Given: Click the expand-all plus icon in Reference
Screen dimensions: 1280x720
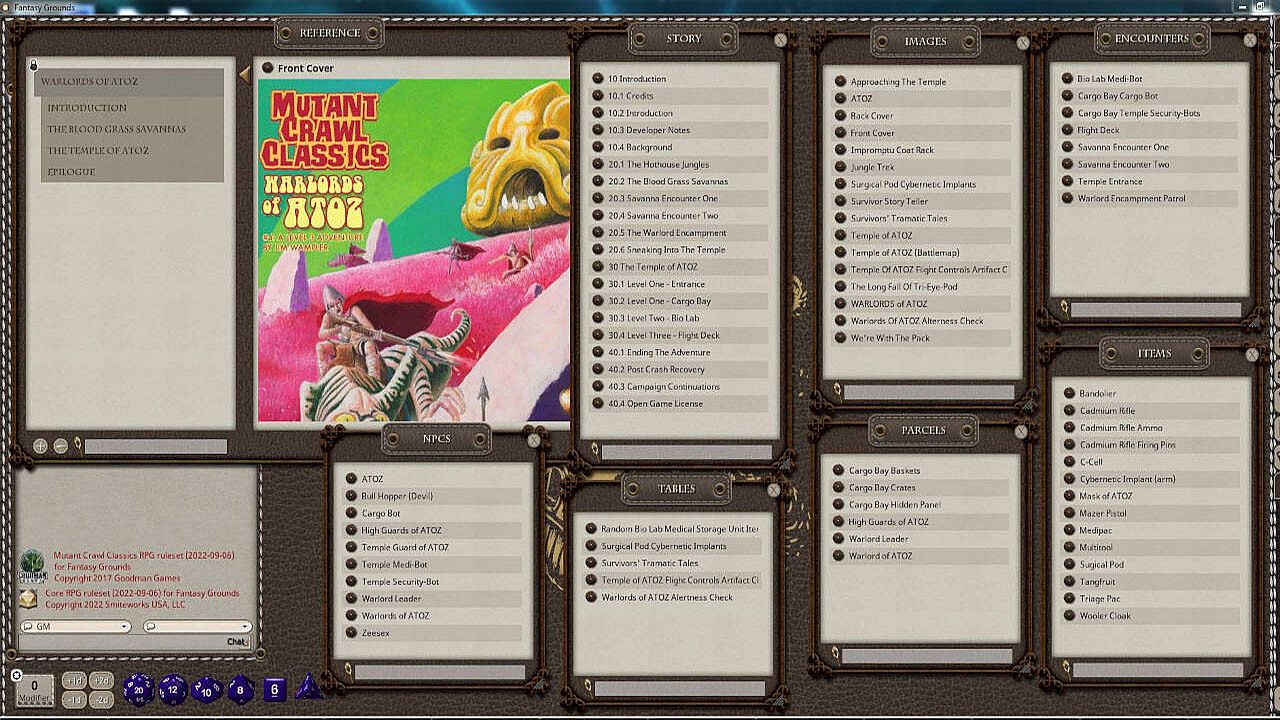Looking at the screenshot, I should pos(40,446).
